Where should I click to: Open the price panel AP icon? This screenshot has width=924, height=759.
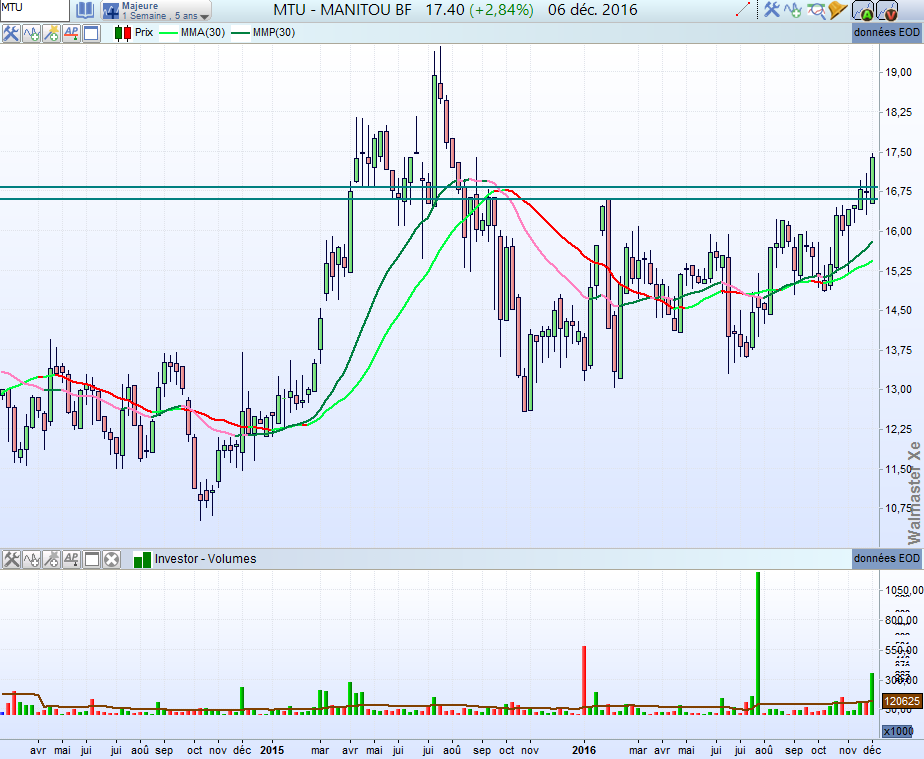click(71, 33)
